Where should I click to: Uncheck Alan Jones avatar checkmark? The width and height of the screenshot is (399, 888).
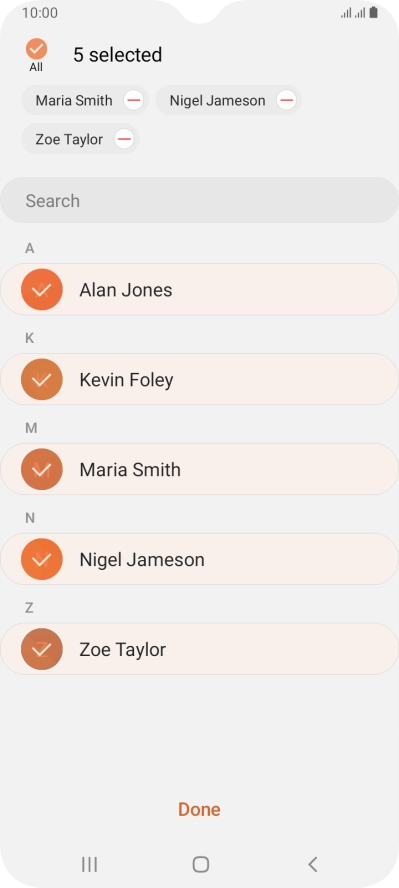(x=41, y=290)
